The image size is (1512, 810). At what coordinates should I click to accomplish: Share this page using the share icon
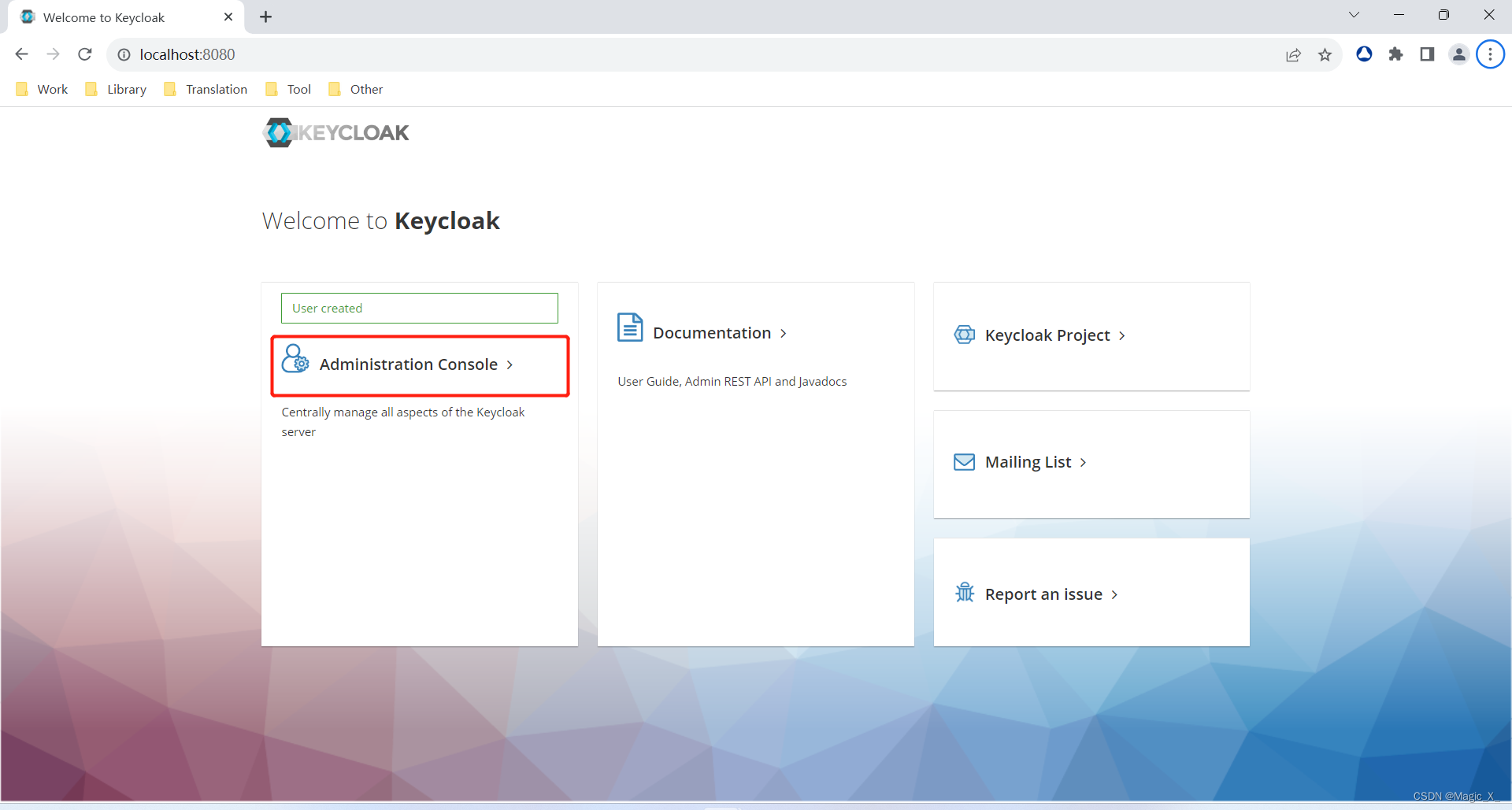click(x=1293, y=54)
